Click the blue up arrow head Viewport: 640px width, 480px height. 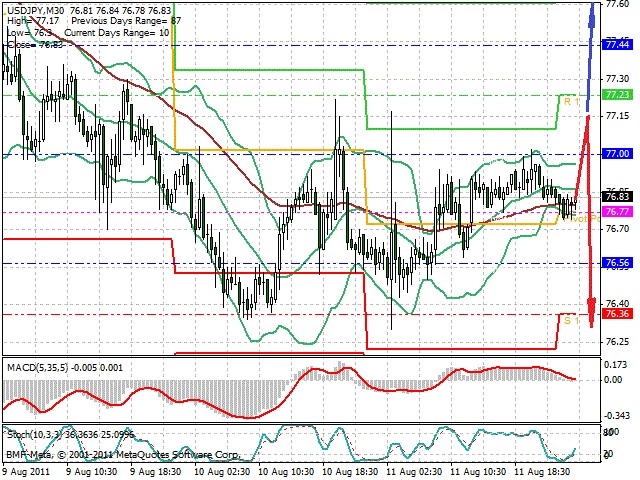[593, 16]
